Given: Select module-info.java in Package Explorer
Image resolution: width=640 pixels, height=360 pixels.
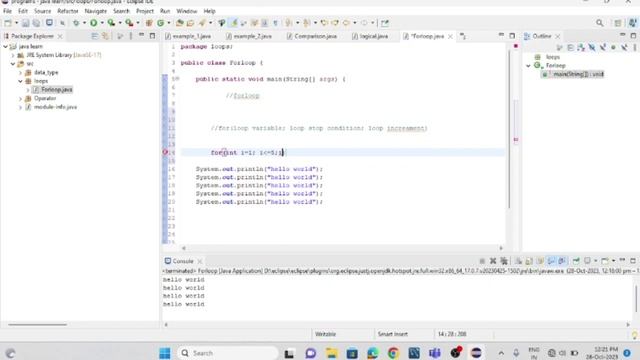Looking at the screenshot, I should [51, 107].
